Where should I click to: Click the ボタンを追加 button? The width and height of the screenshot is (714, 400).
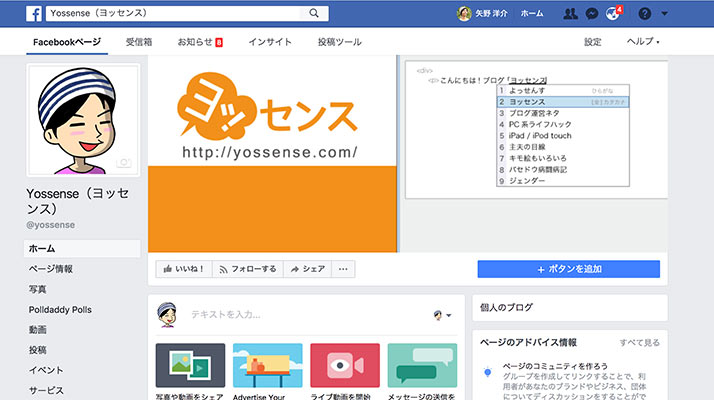tap(569, 269)
